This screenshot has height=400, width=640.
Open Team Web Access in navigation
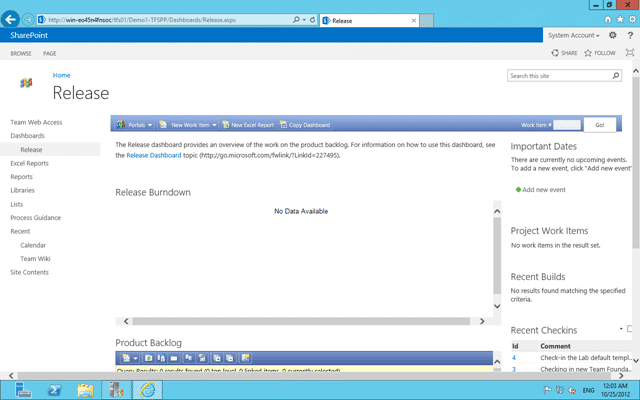[36, 122]
